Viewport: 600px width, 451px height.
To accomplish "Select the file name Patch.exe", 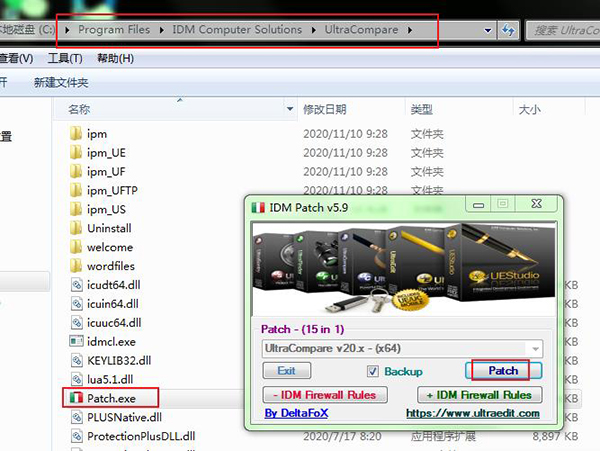I will click(x=111, y=398).
